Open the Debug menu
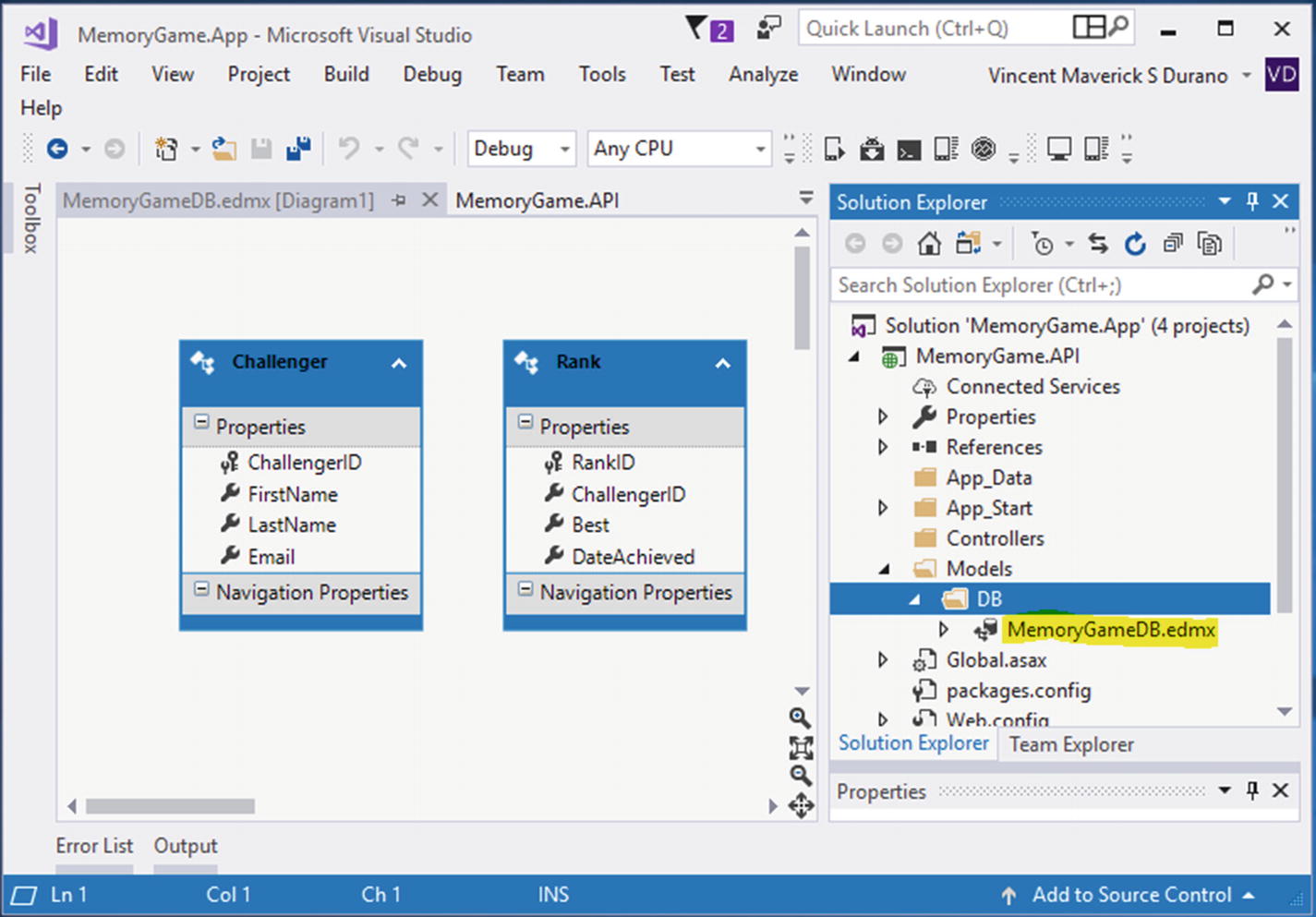Image resolution: width=1316 pixels, height=917 pixels. point(432,74)
